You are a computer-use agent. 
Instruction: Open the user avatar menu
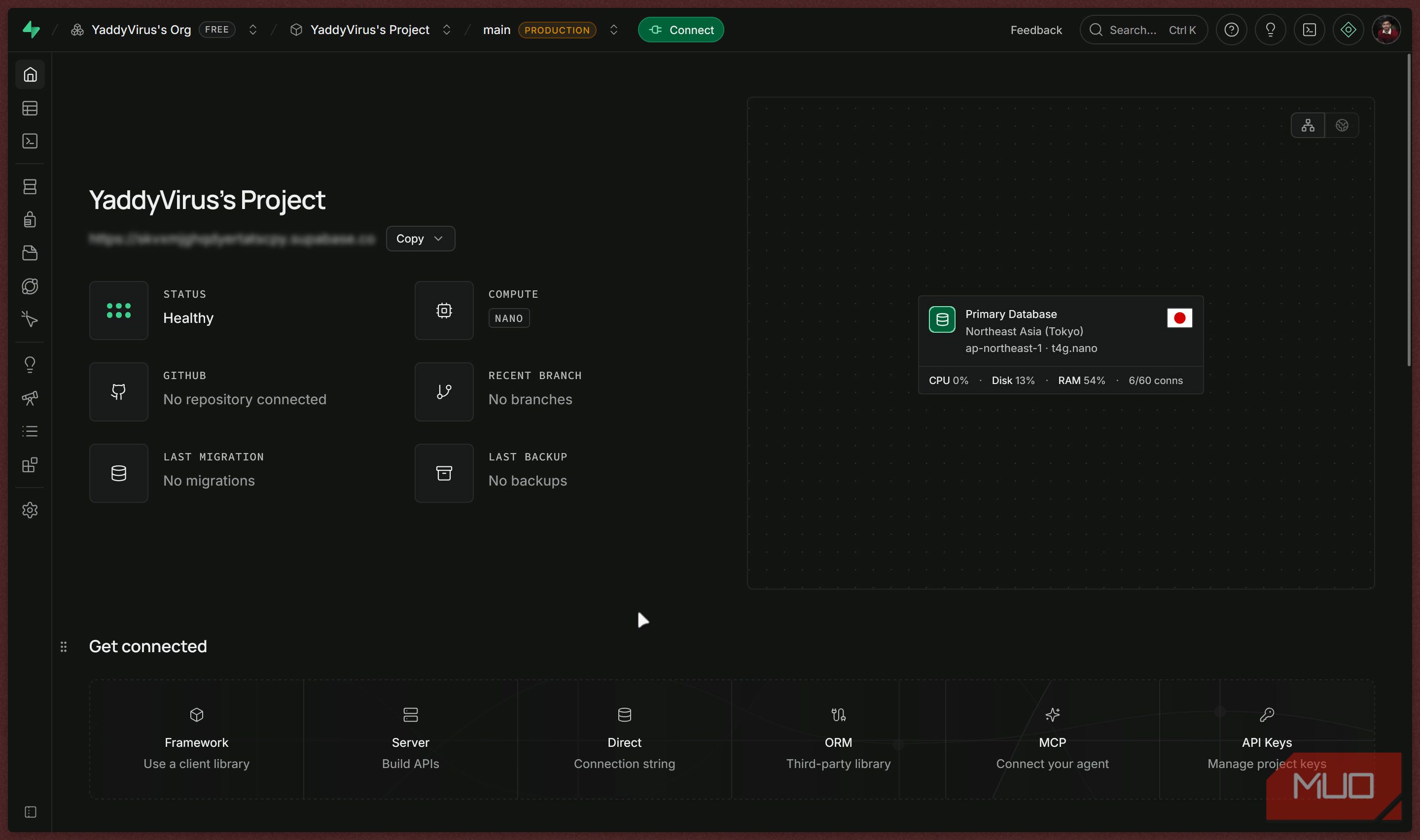[x=1386, y=30]
